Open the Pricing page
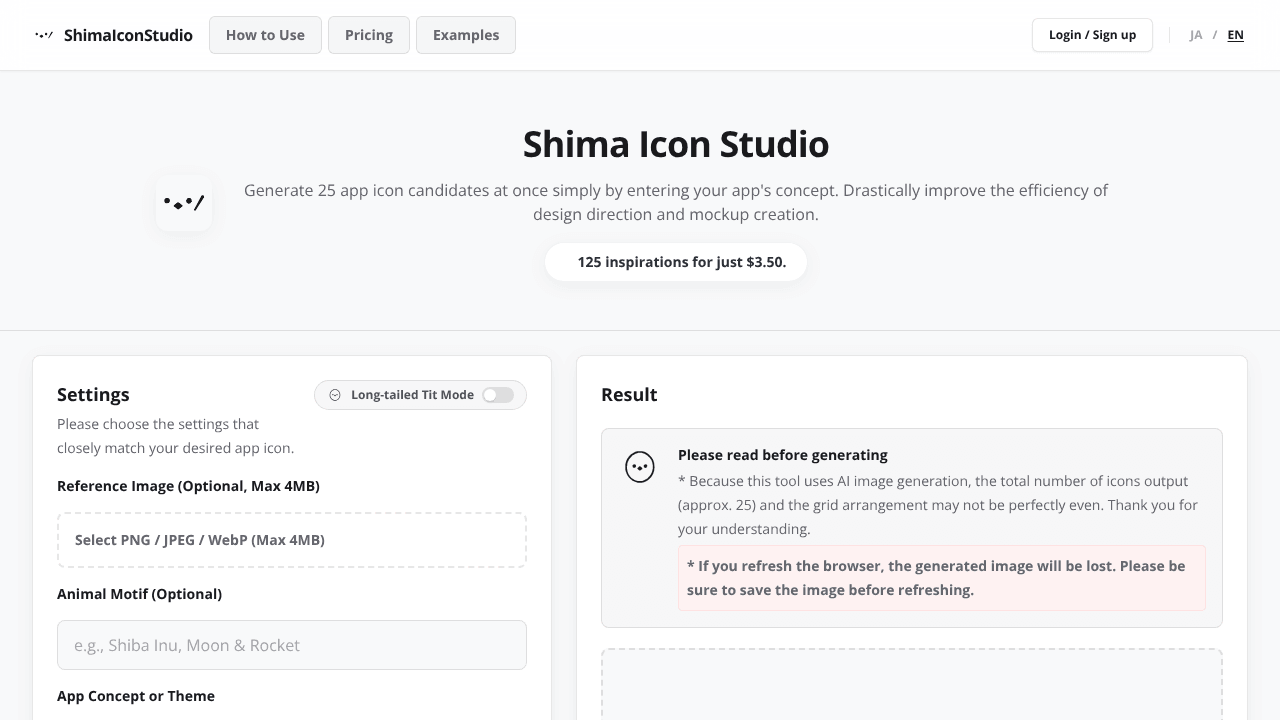Image resolution: width=1280 pixels, height=720 pixels. pyautogui.click(x=369, y=35)
